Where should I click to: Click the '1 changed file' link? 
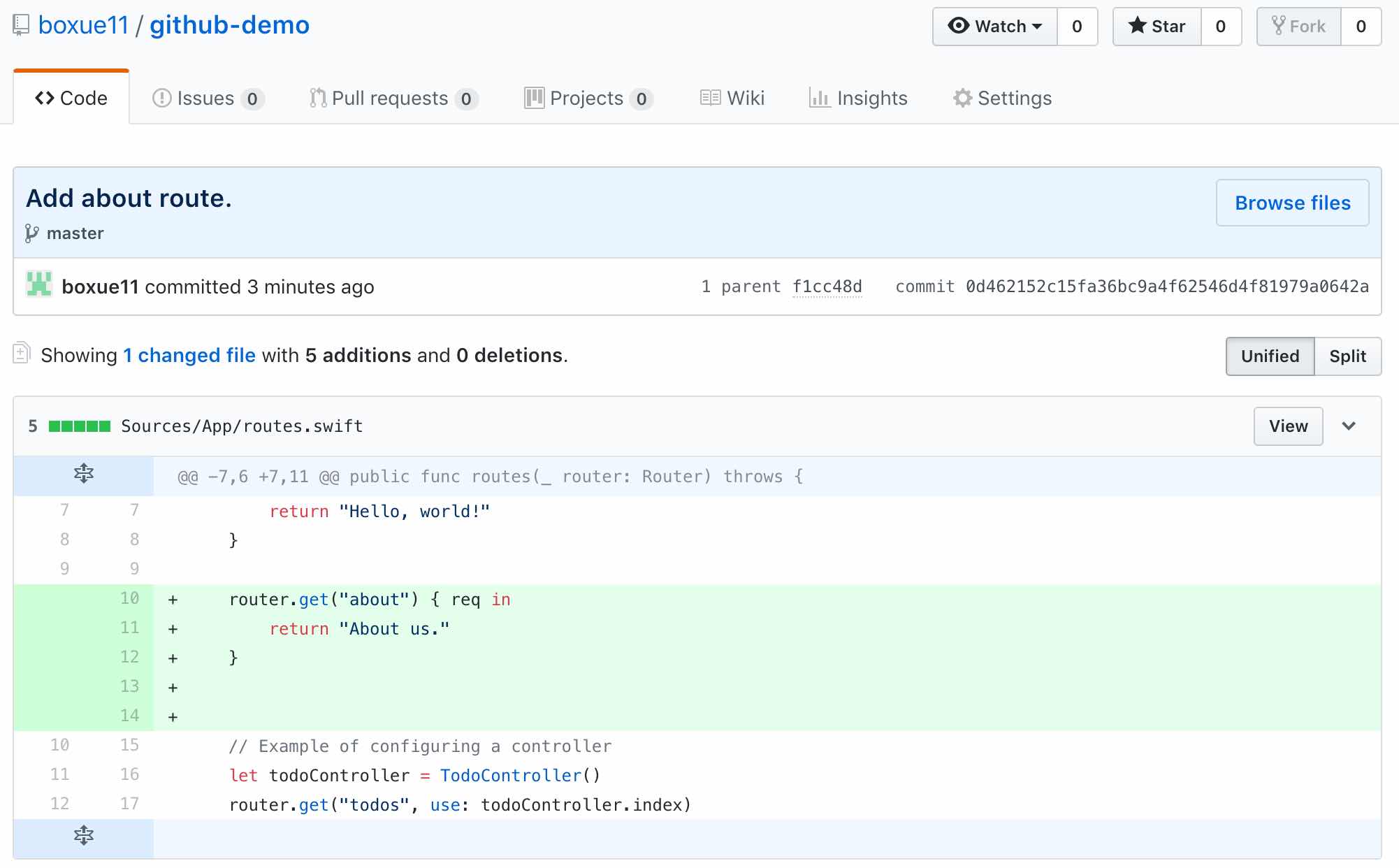coord(189,355)
